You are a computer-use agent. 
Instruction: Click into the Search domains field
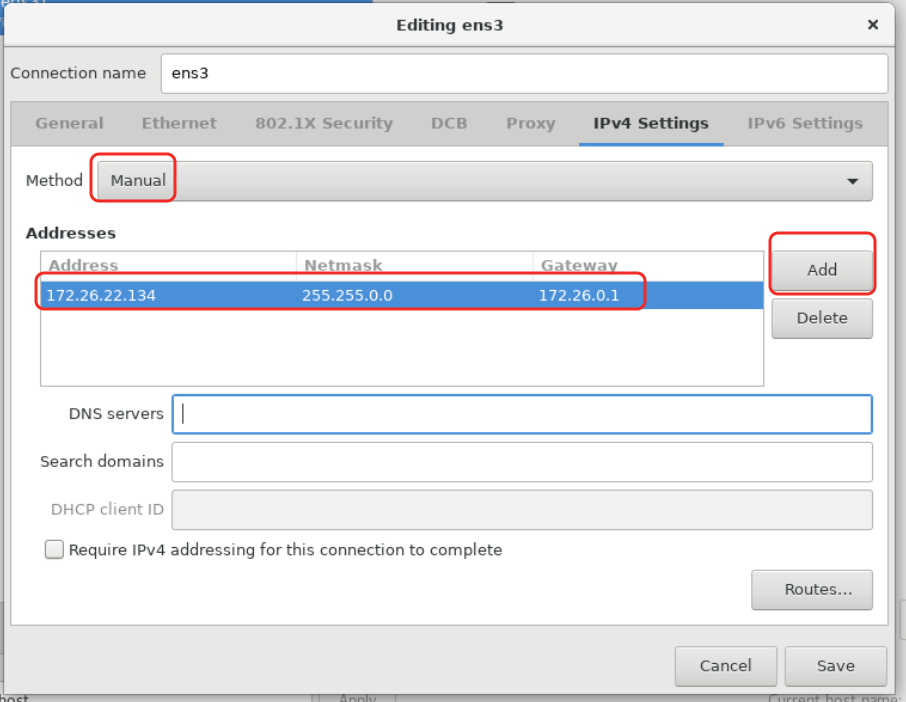tap(522, 462)
